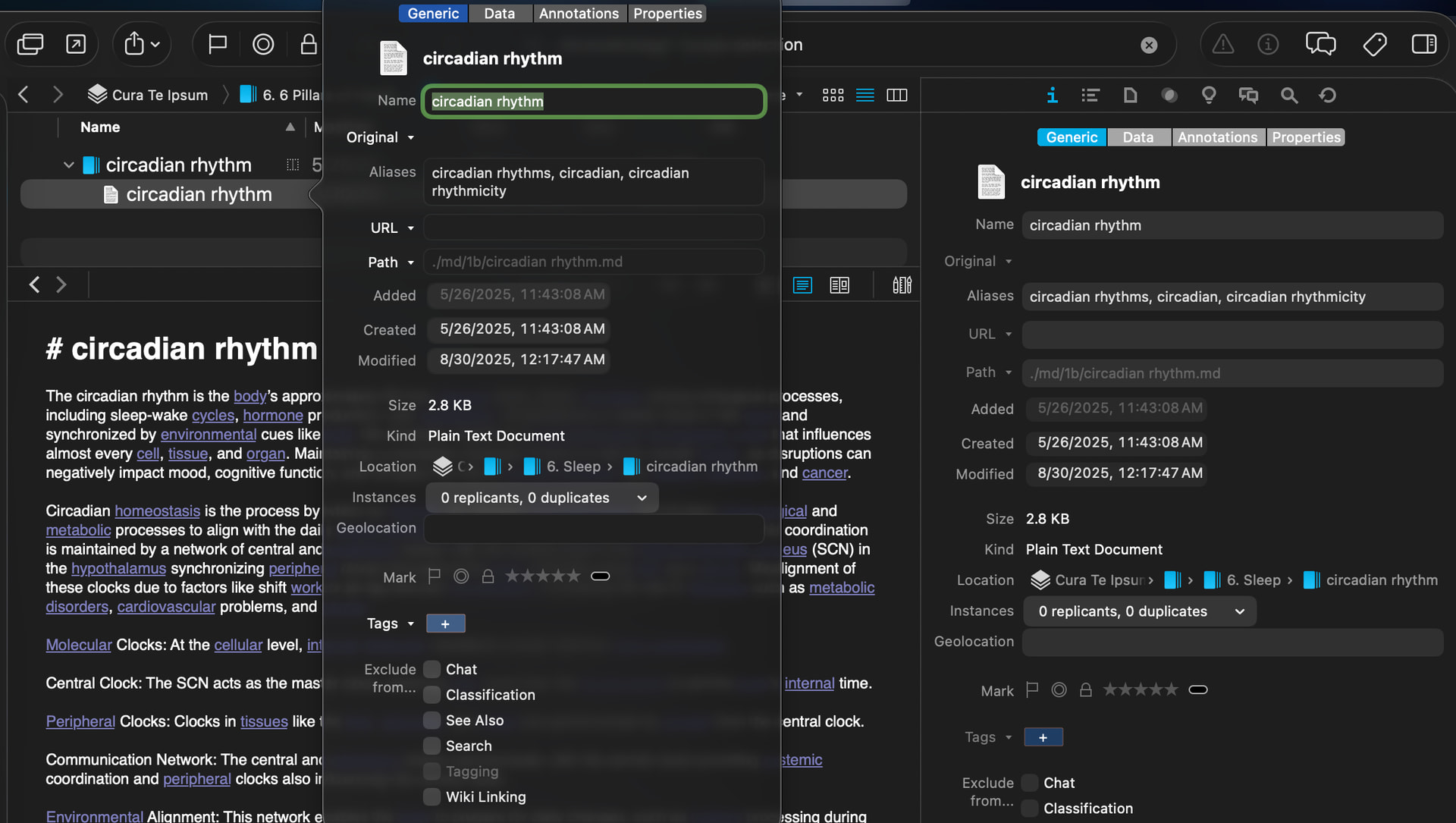Collapse the circadian rhythm group in list
This screenshot has height=823, width=1456.
coord(68,165)
